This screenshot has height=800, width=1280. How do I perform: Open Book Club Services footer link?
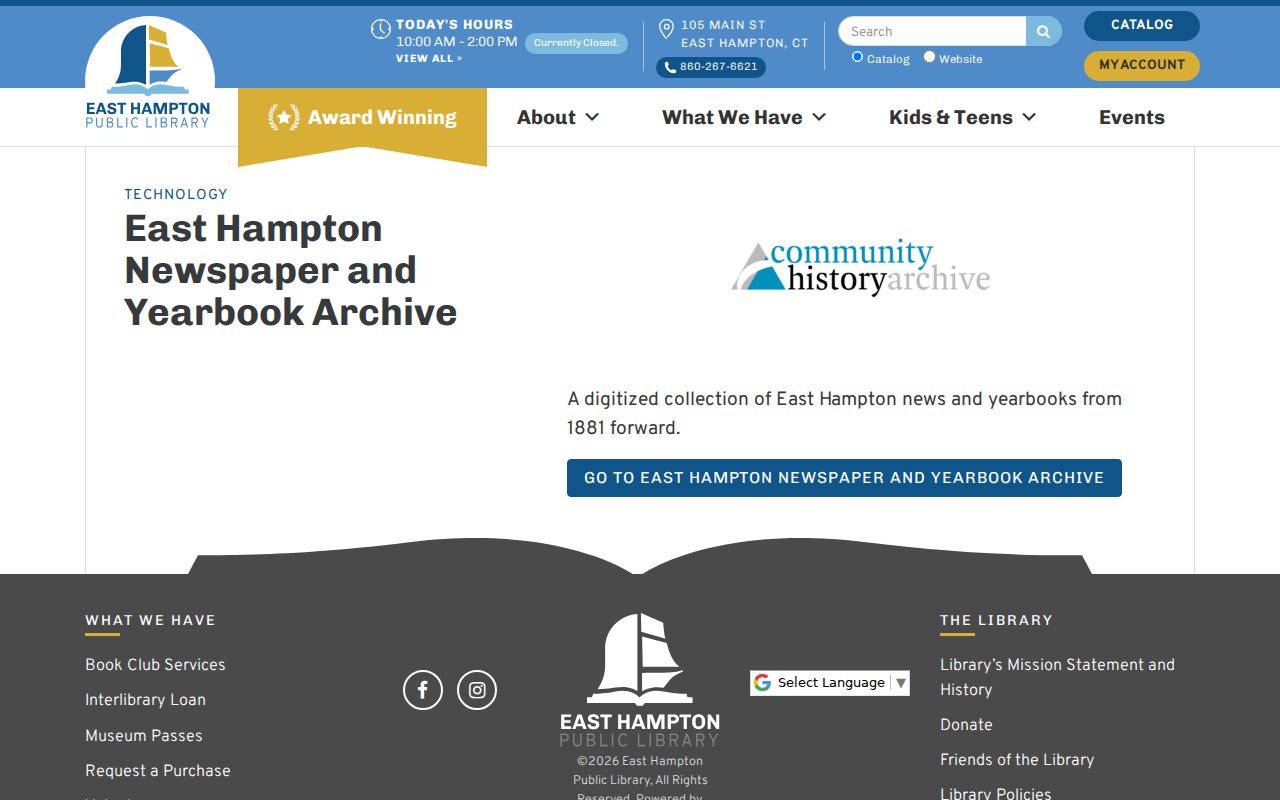click(x=155, y=665)
